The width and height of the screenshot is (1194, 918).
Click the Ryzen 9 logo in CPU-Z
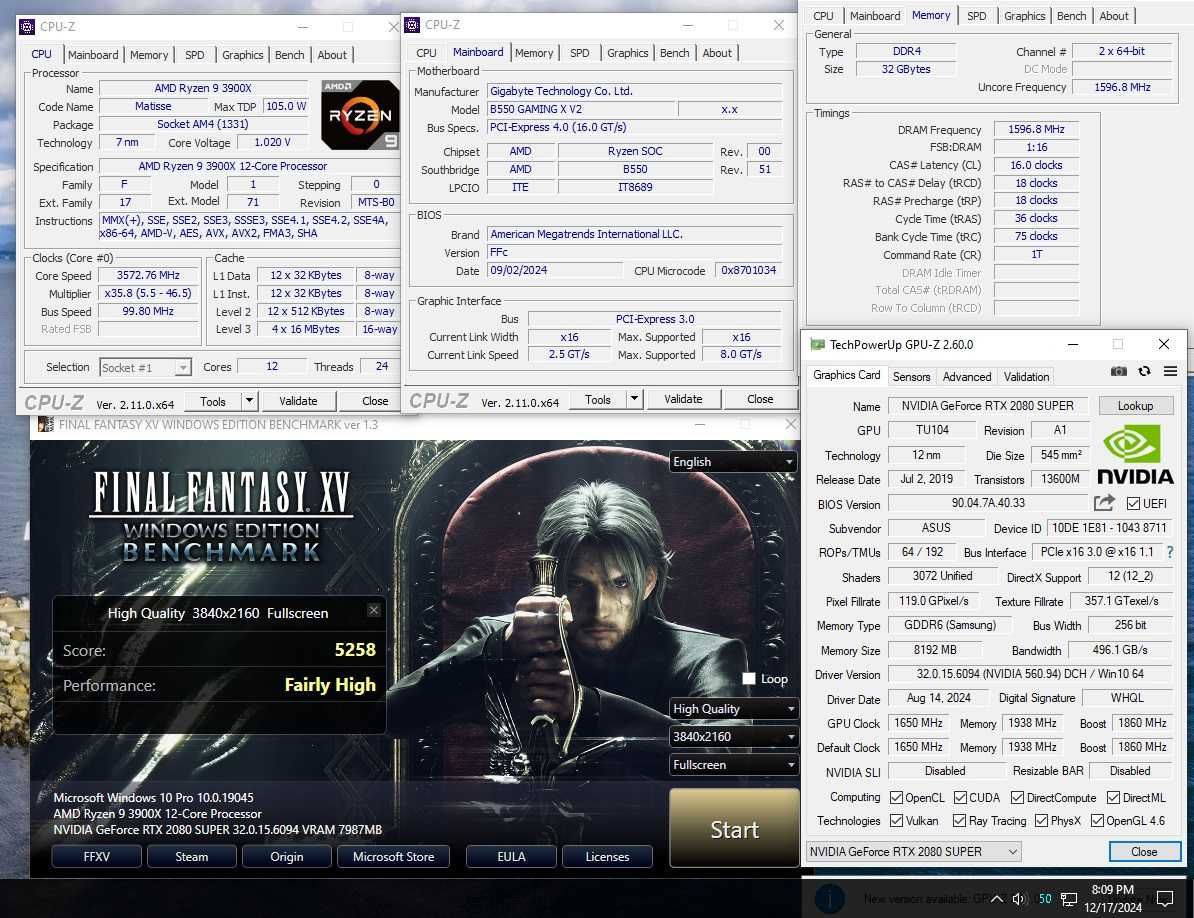point(360,114)
